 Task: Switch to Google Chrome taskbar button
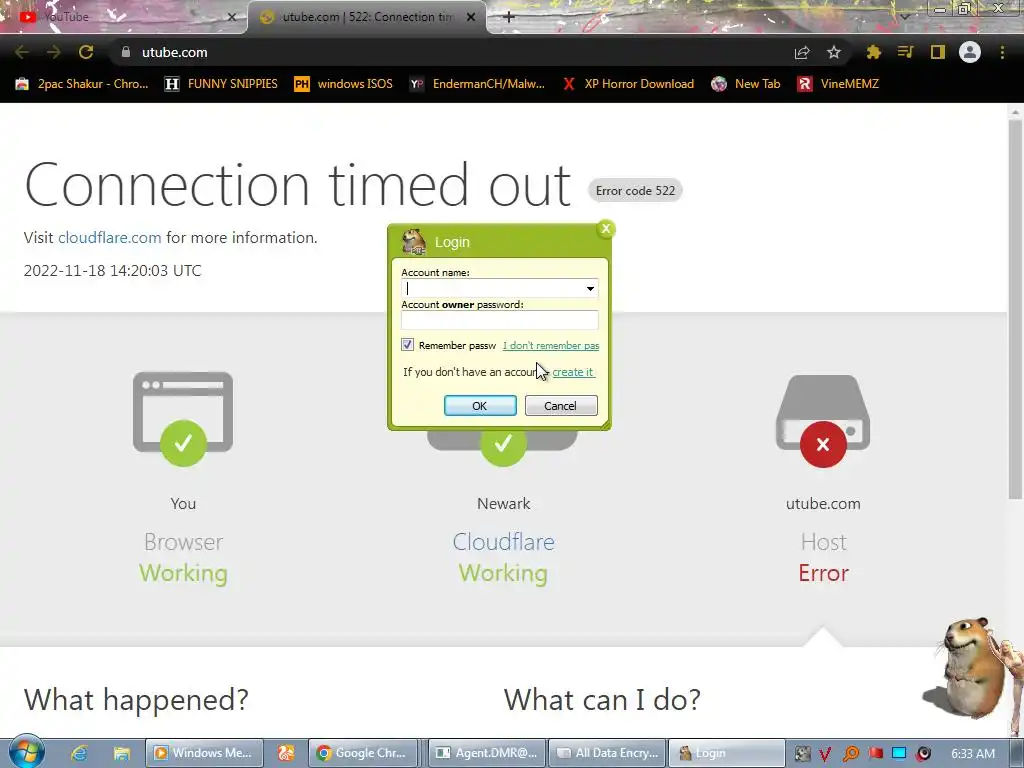click(x=364, y=753)
